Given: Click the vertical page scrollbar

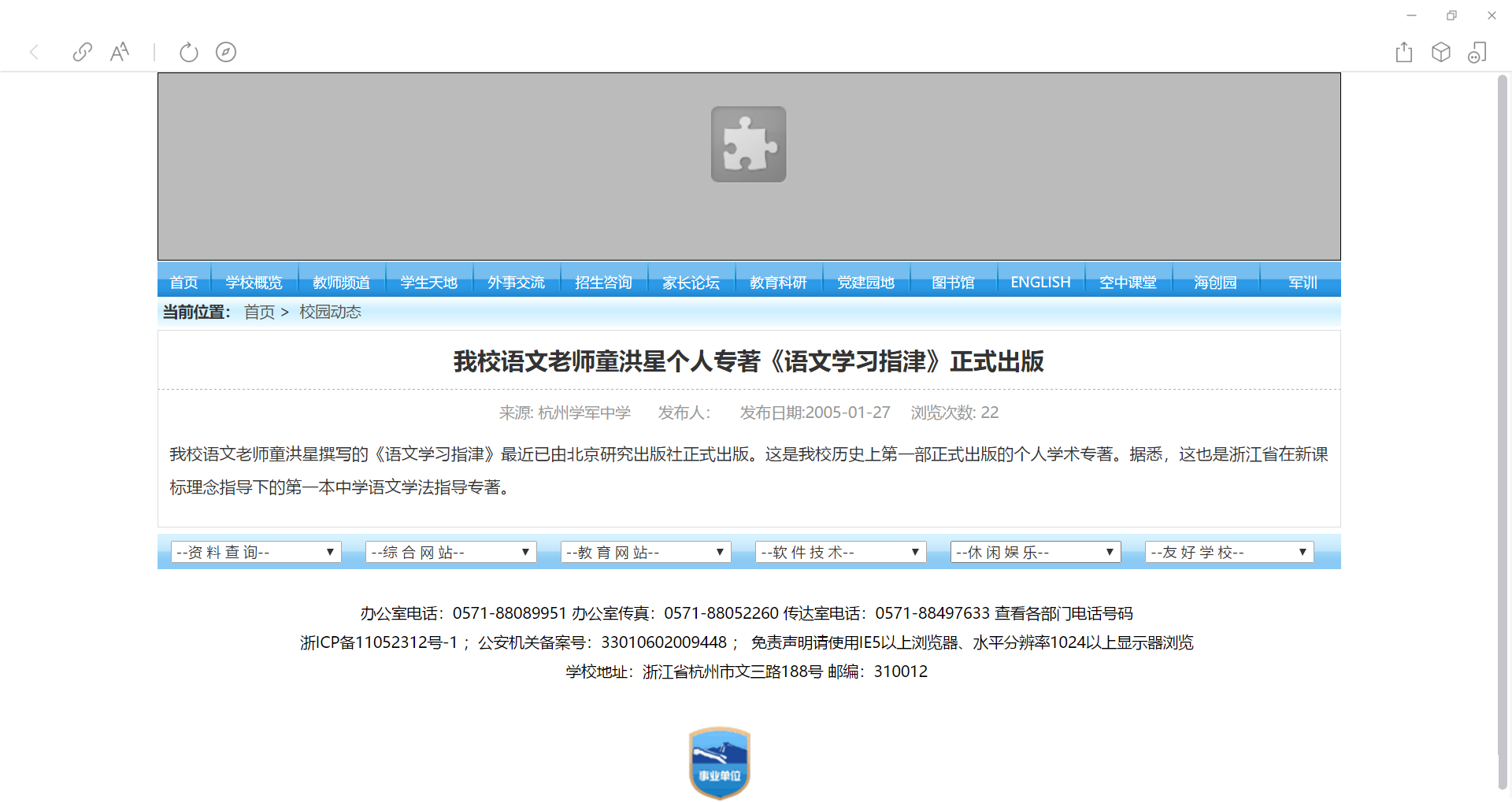Looking at the screenshot, I should (1503, 431).
